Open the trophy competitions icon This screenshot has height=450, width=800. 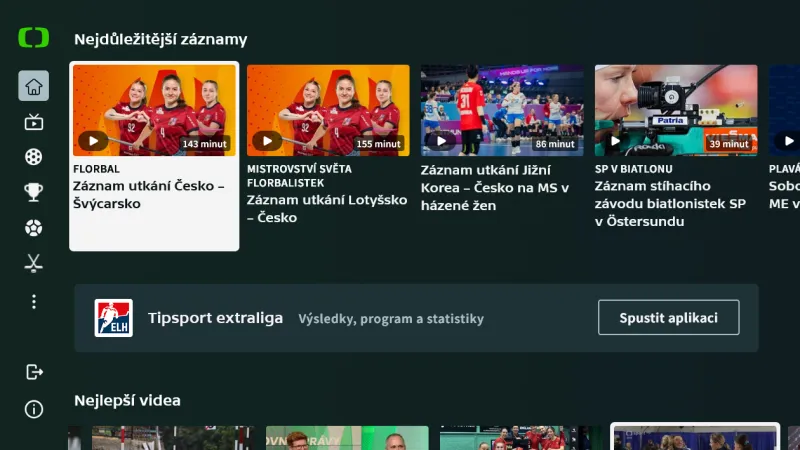(x=34, y=192)
